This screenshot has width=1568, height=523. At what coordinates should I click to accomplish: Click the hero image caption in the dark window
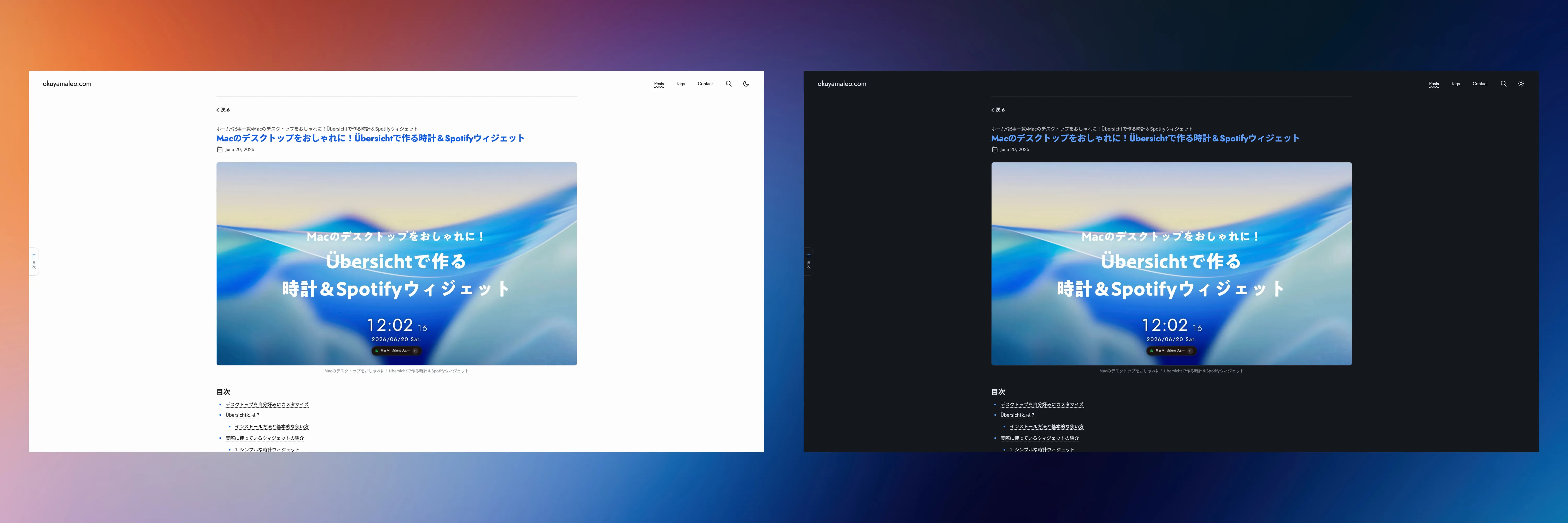coord(1172,371)
